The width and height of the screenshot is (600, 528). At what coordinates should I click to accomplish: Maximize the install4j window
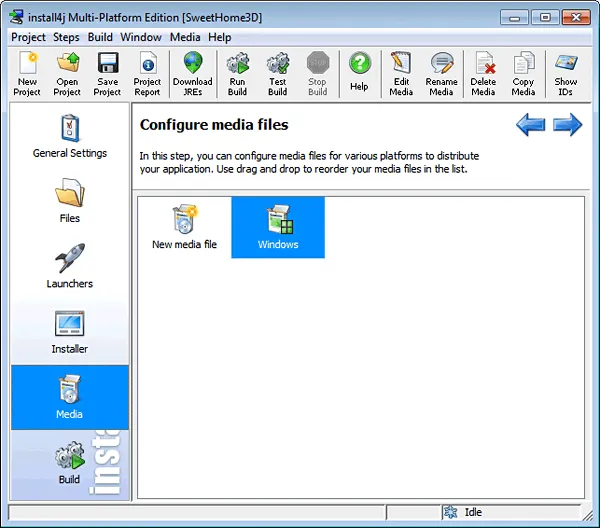(545, 18)
